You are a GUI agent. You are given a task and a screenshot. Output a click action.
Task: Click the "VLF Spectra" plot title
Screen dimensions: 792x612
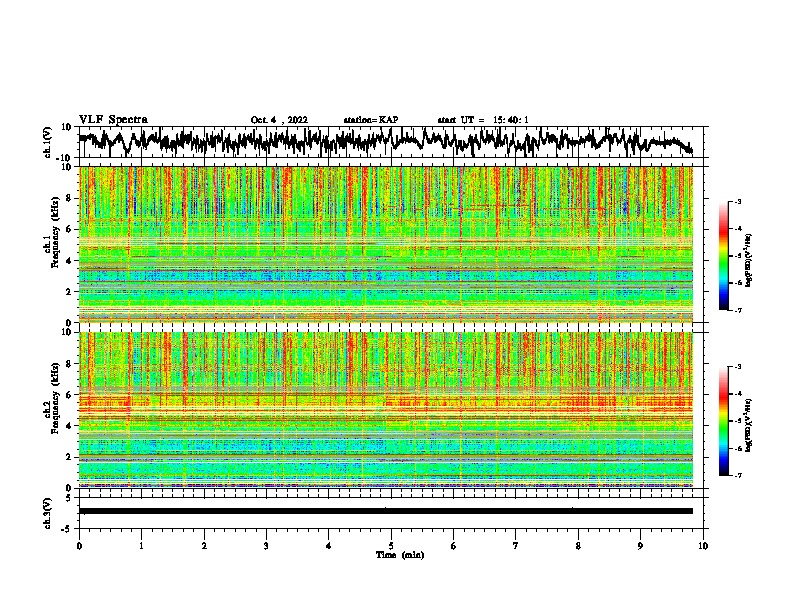coord(113,120)
